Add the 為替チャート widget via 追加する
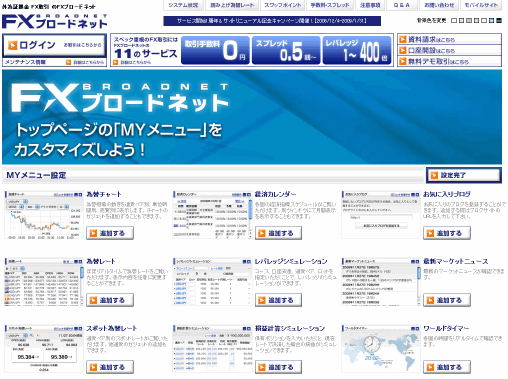 [110, 233]
